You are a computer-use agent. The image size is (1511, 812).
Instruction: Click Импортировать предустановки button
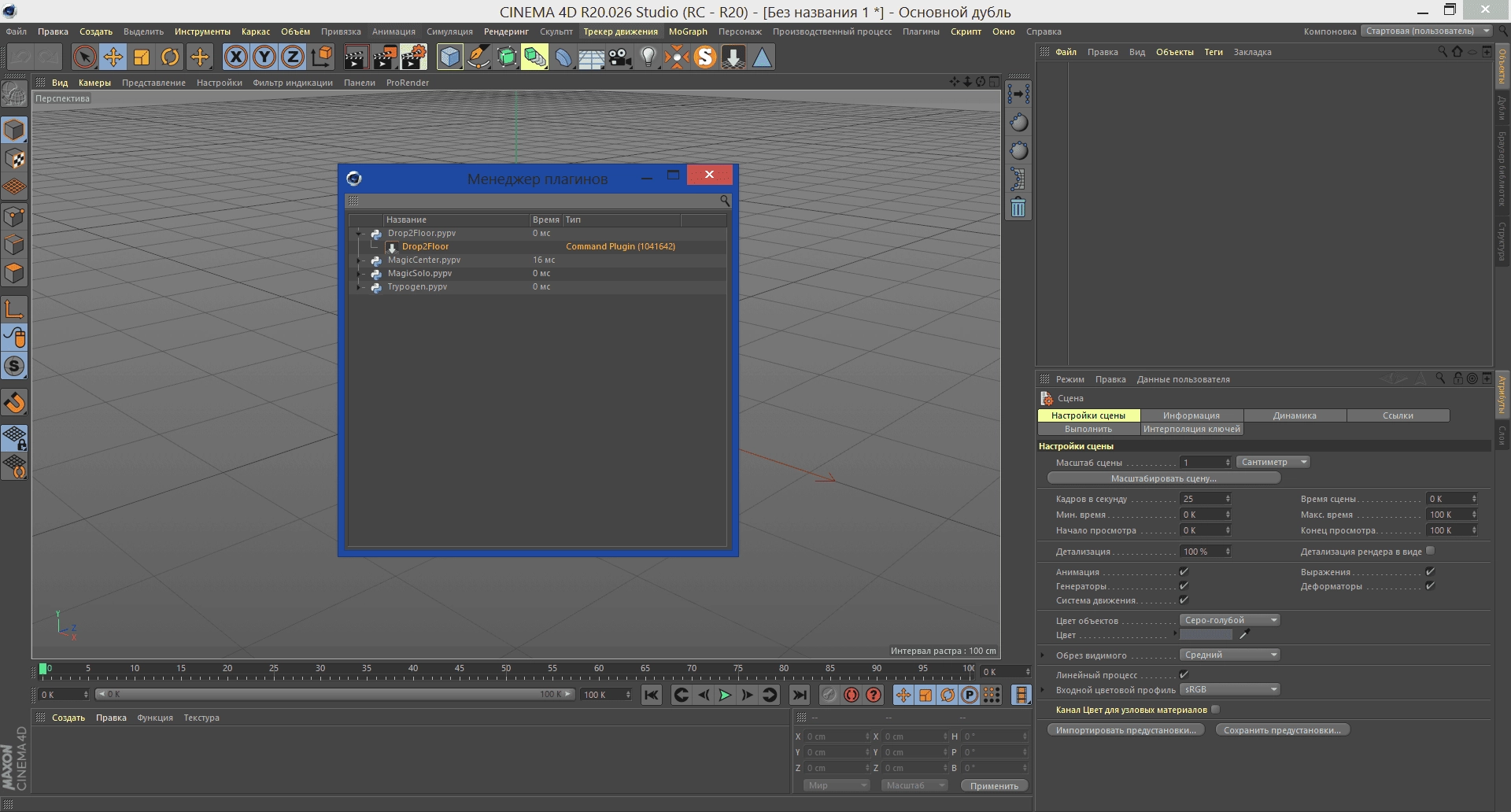click(x=1125, y=730)
